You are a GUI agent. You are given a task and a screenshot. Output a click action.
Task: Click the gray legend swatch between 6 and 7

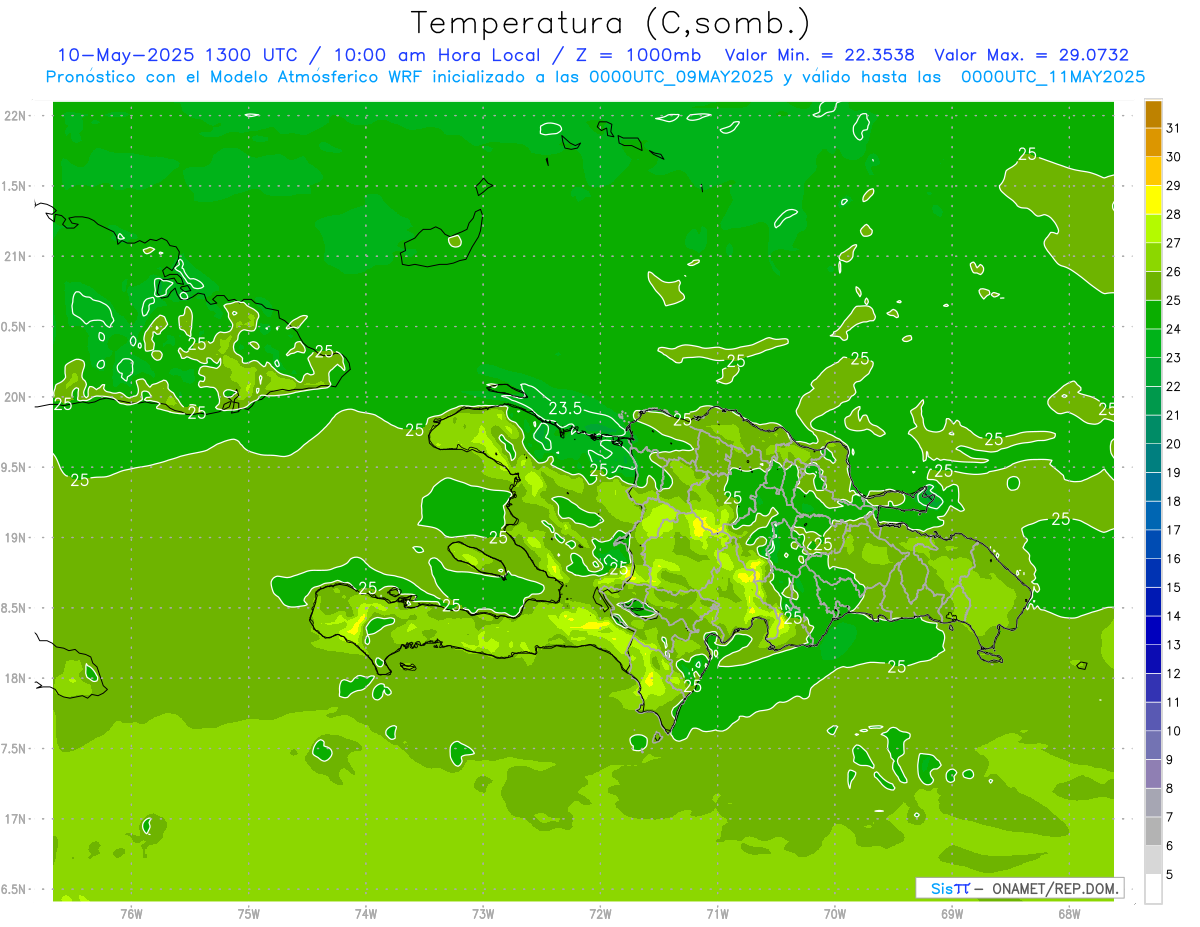tap(1153, 831)
